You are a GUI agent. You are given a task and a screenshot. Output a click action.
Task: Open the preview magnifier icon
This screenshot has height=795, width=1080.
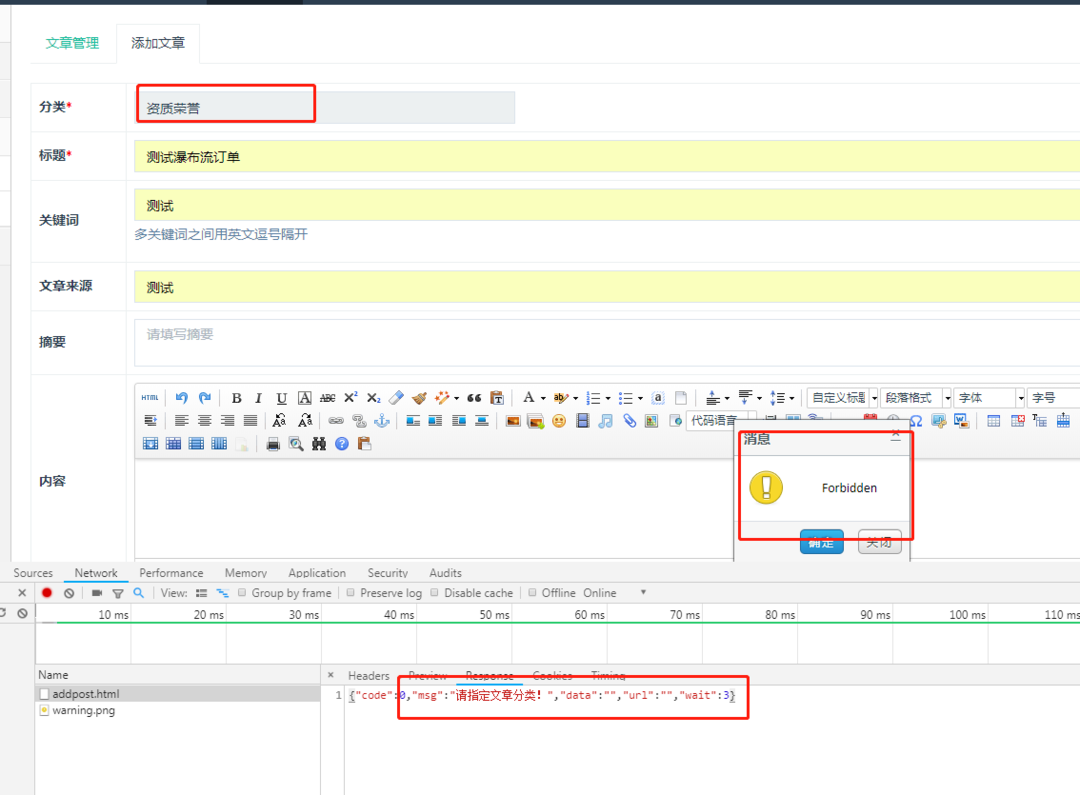(296, 444)
